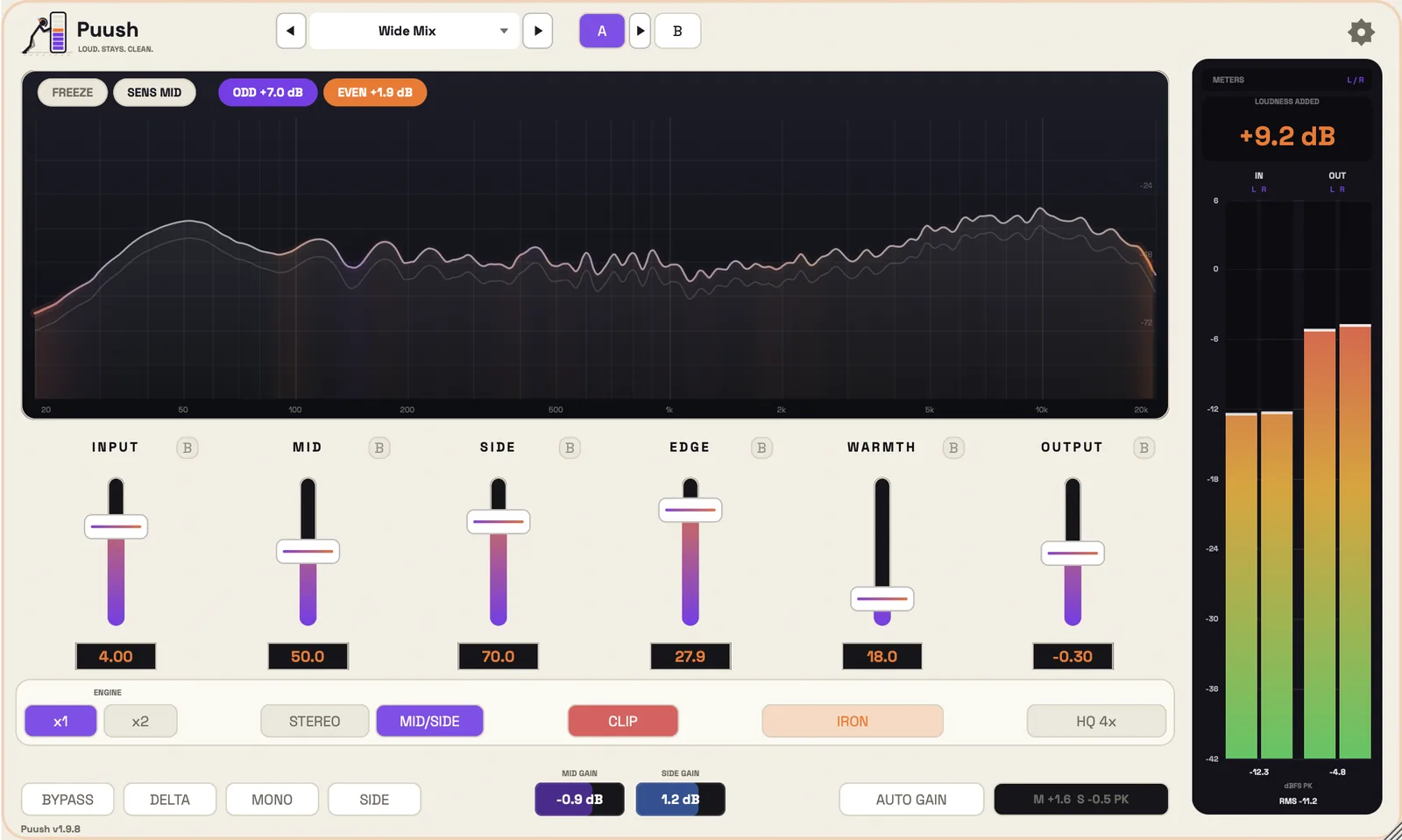The image size is (1402, 840).
Task: Click the B badge next to INPUT
Action: click(187, 448)
